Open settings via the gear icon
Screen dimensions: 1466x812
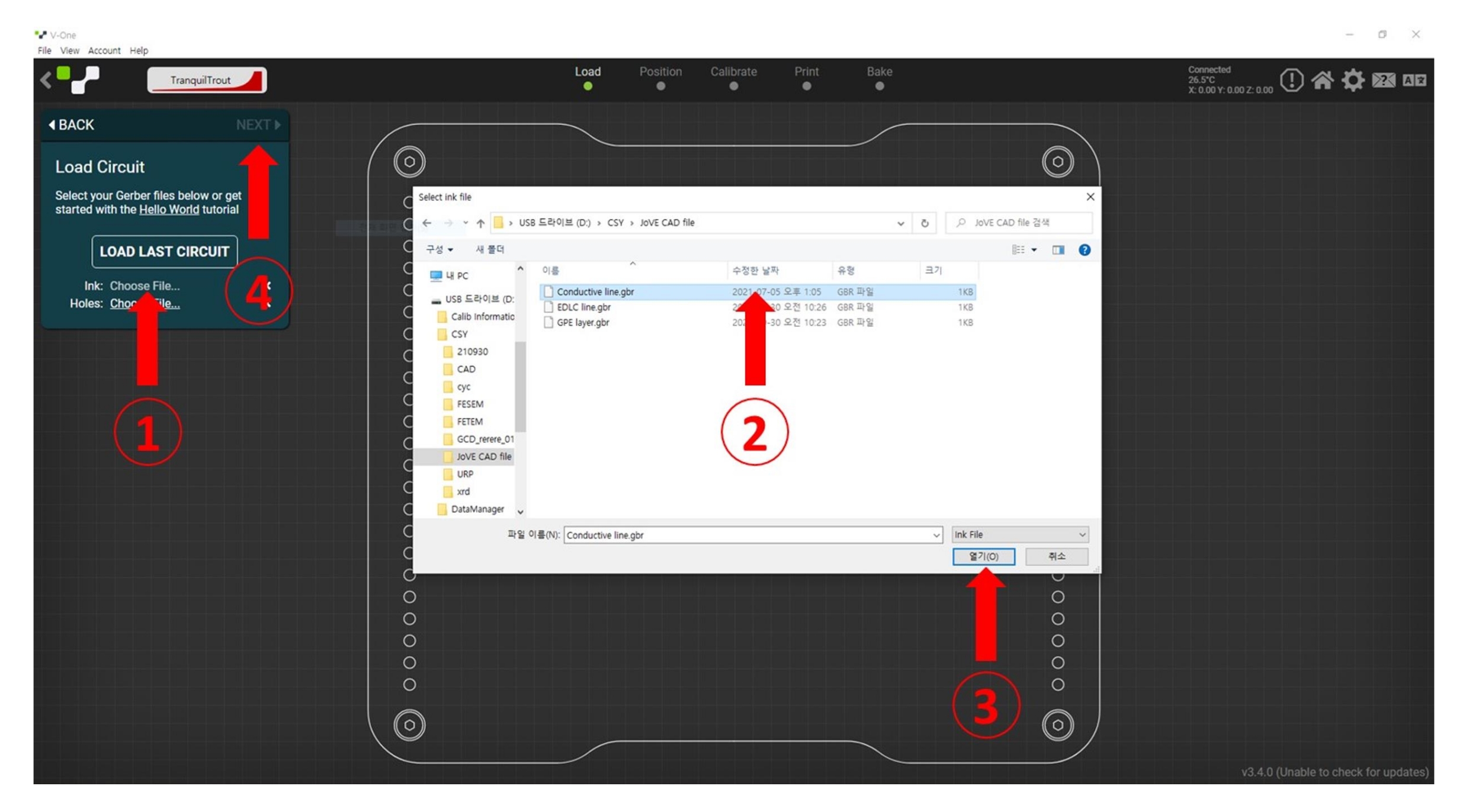1352,80
